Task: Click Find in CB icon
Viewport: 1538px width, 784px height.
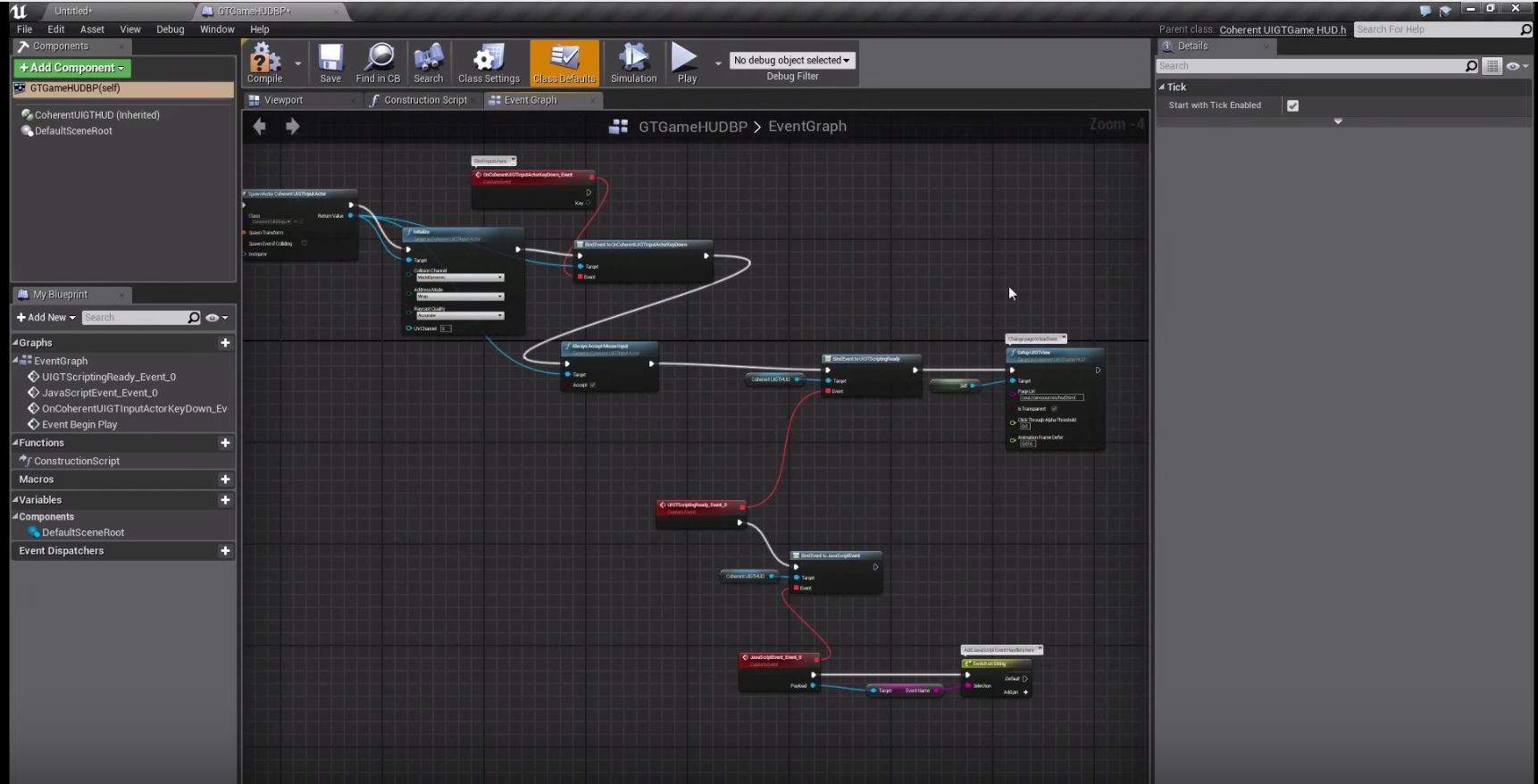Action: click(x=378, y=63)
